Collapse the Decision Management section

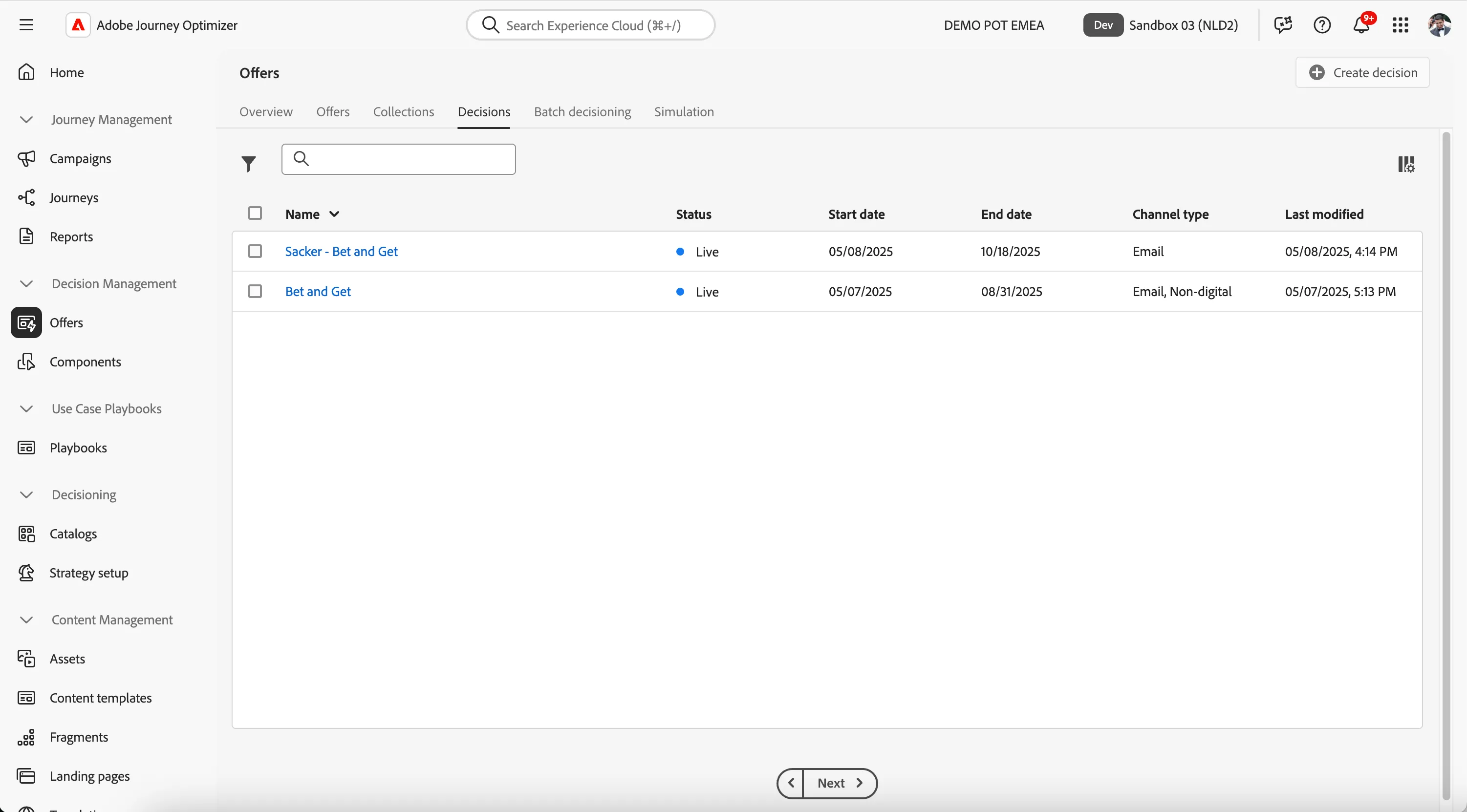[x=26, y=283]
